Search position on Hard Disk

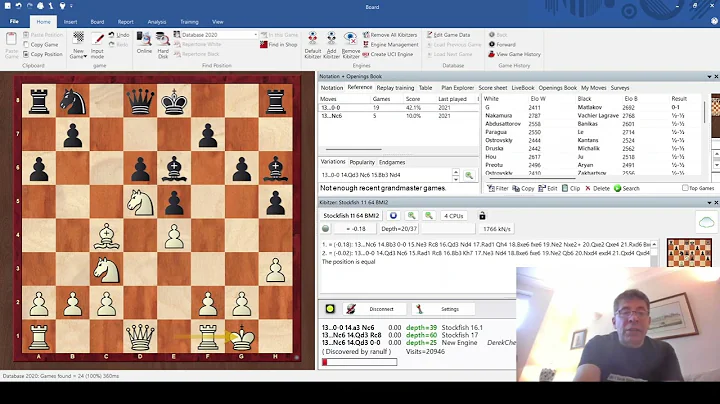163,45
